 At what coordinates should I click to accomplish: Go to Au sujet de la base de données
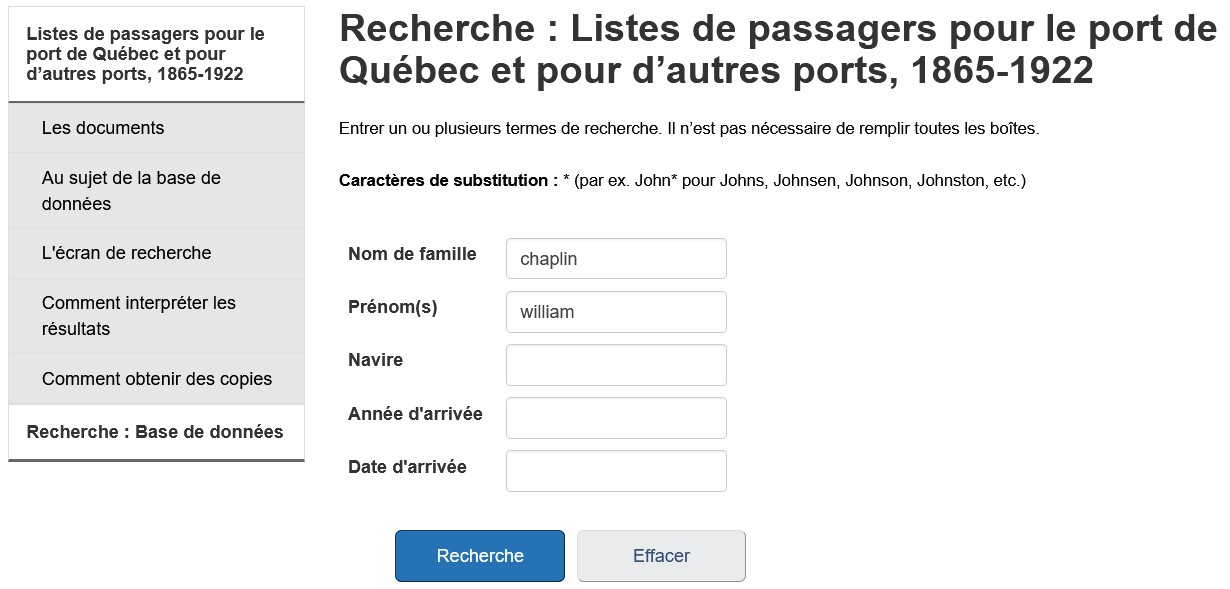[131, 191]
